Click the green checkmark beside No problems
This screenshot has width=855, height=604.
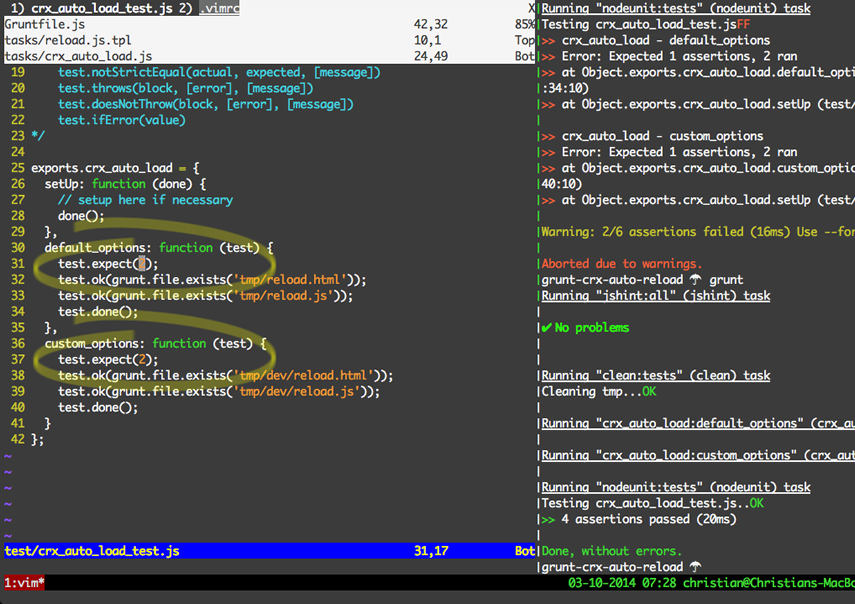547,328
